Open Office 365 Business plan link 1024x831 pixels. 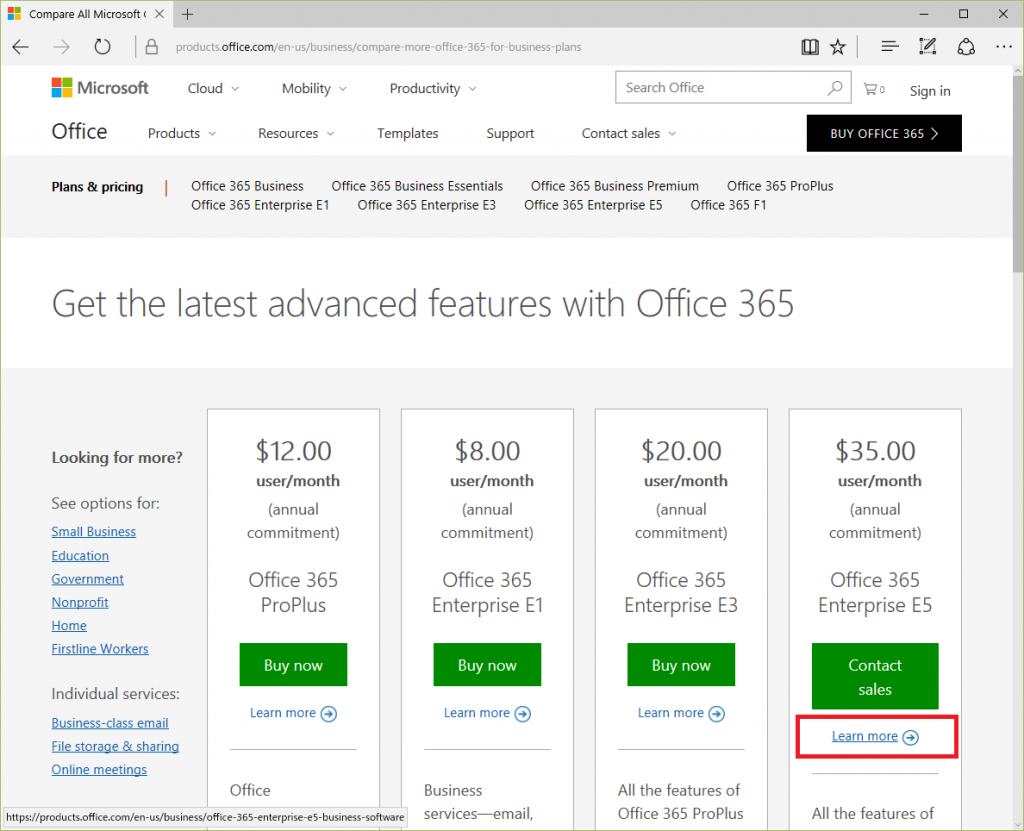tap(247, 186)
